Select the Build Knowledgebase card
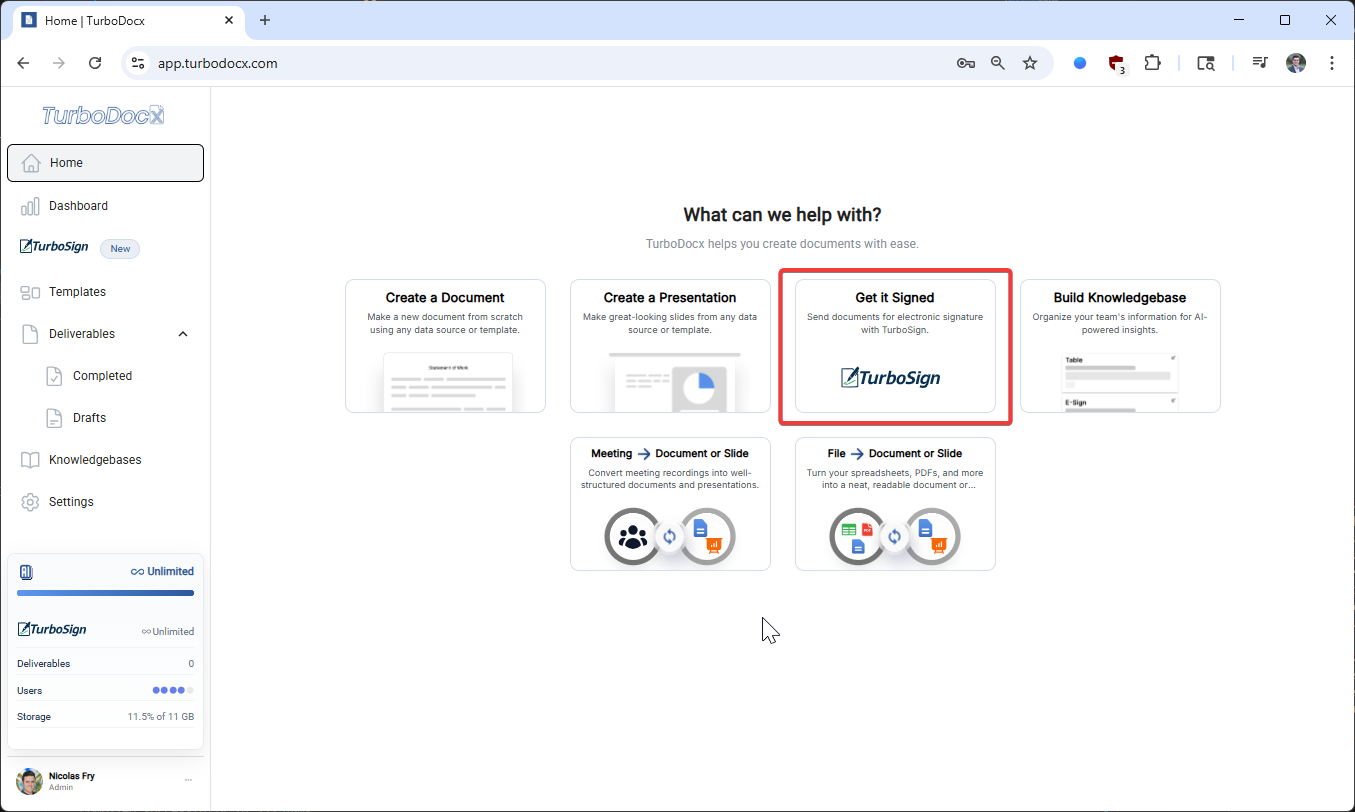 click(x=1120, y=346)
